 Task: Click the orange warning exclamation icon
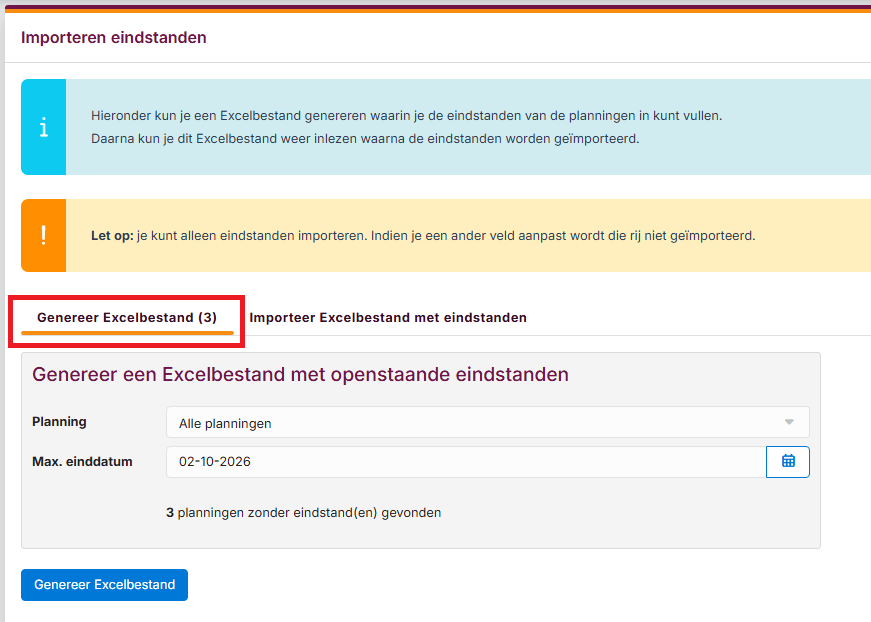pyautogui.click(x=44, y=235)
